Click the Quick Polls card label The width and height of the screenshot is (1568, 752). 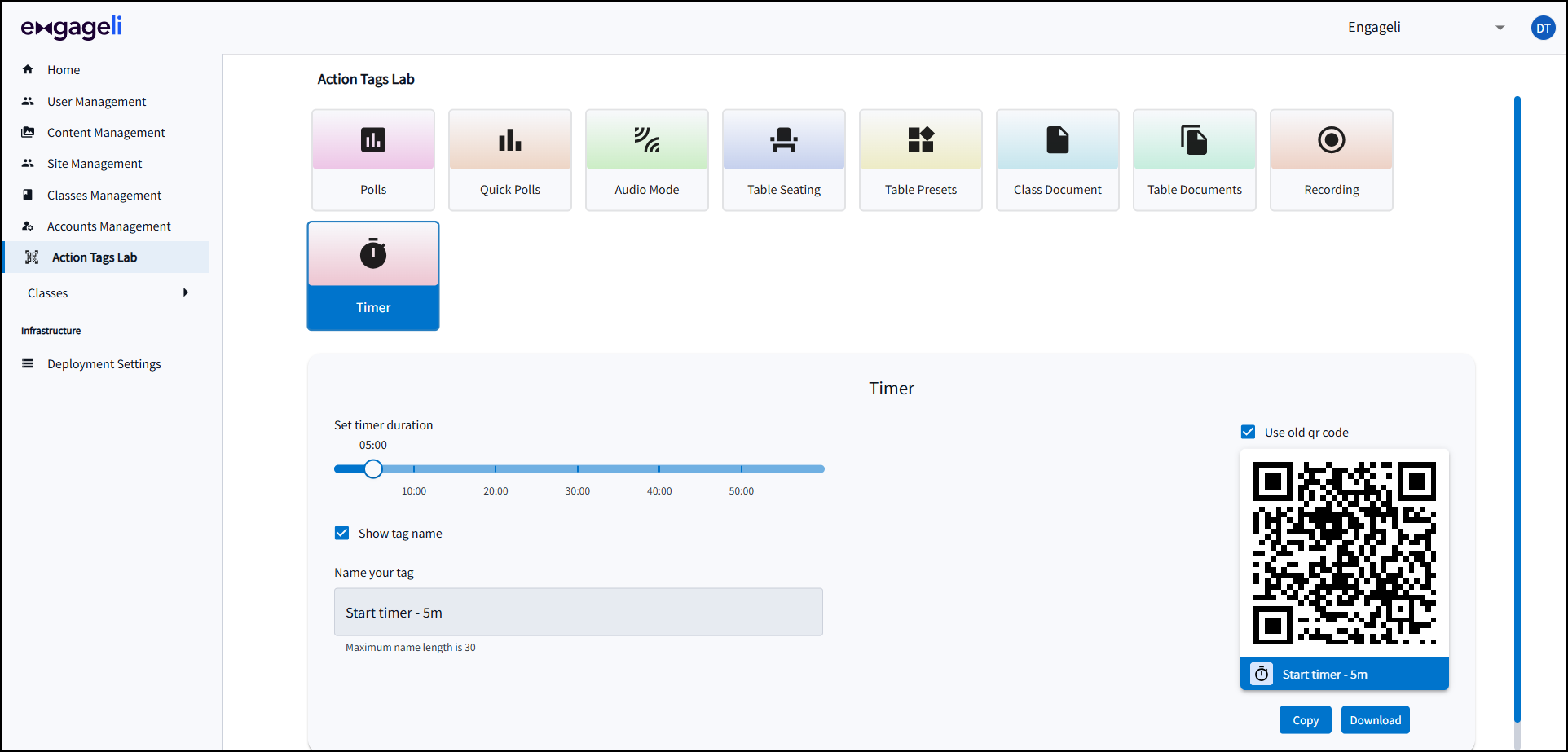click(x=510, y=189)
